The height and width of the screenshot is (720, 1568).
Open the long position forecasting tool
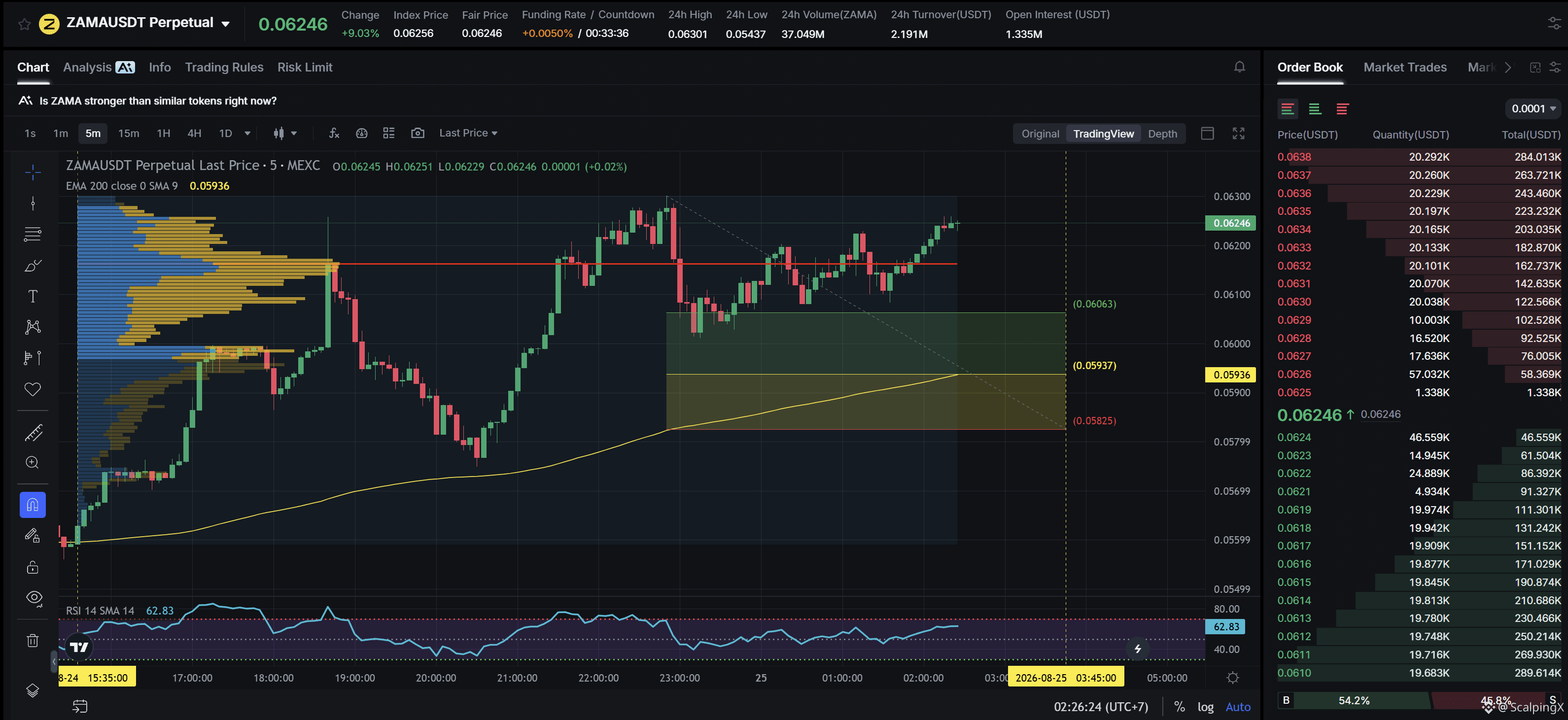(x=33, y=358)
